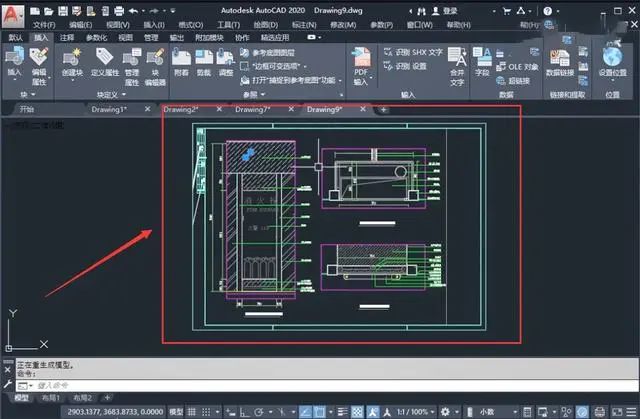Click the 参考底图图层 button

point(268,52)
